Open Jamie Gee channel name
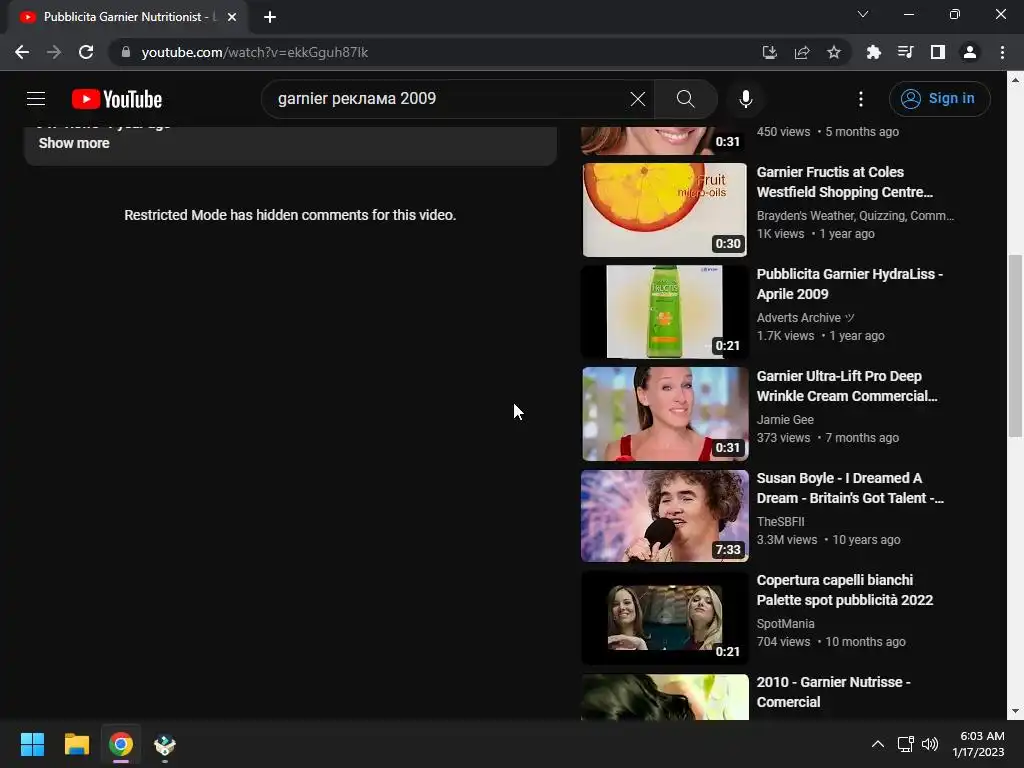The width and height of the screenshot is (1024, 768). 785,419
